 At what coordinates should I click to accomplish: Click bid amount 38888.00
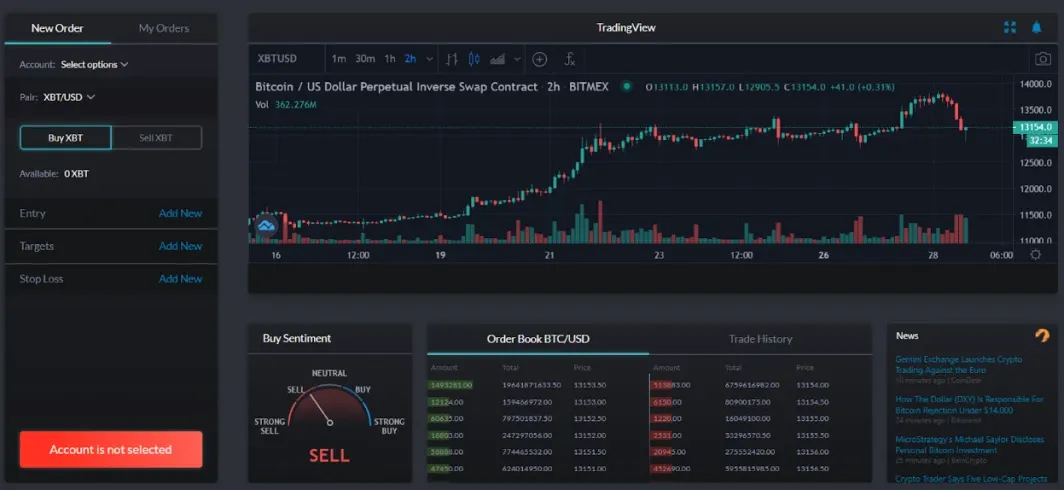click(x=446, y=451)
